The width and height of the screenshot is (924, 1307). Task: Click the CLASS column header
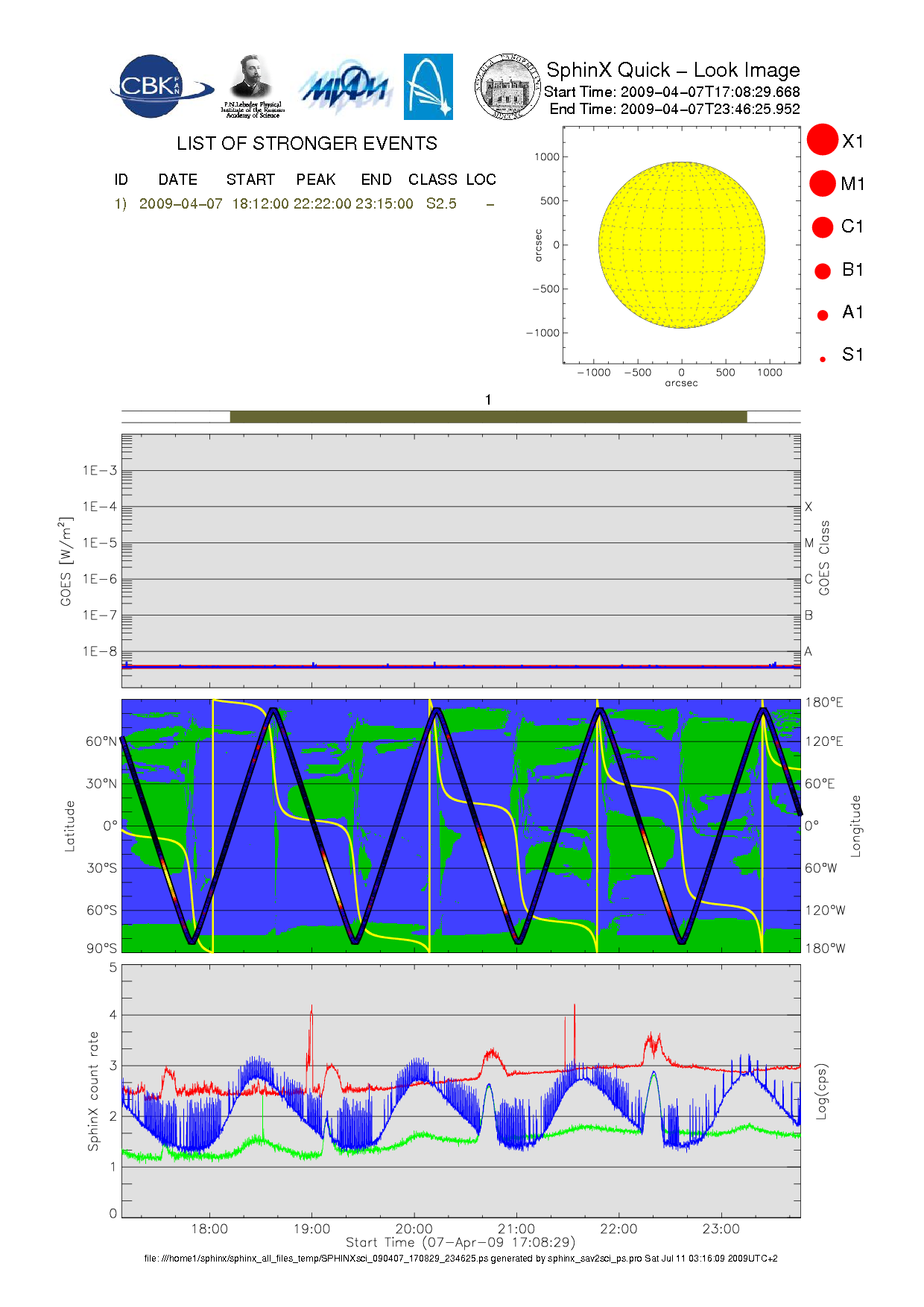[432, 180]
